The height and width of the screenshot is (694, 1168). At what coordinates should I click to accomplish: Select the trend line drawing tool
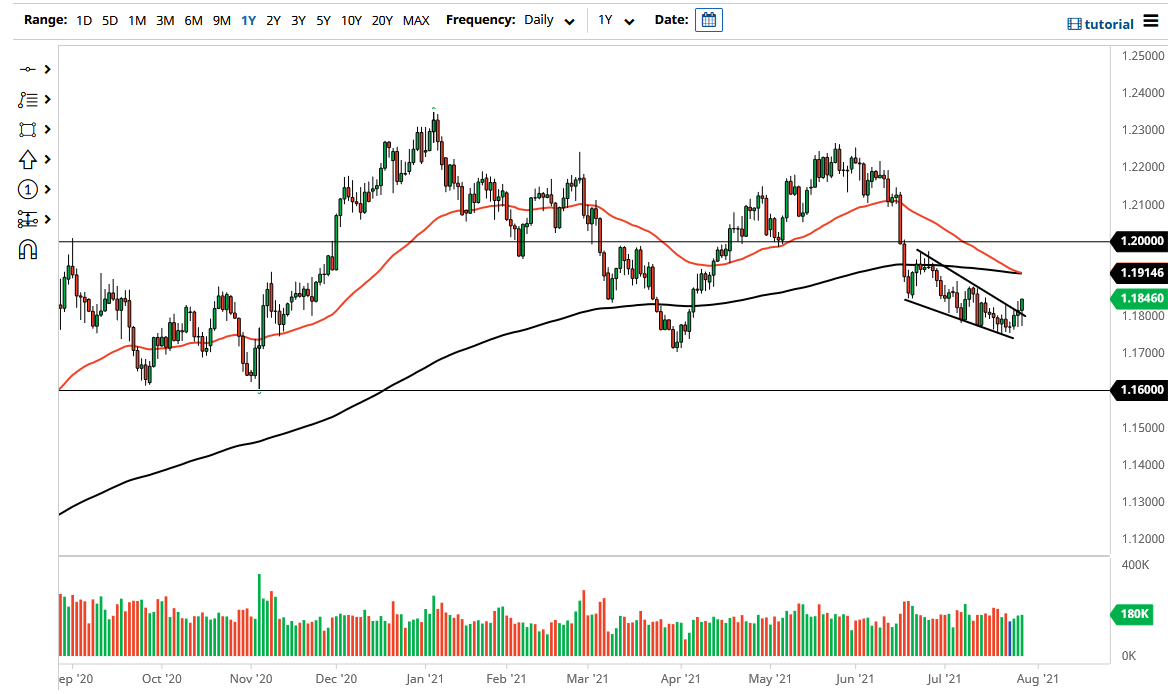(27, 69)
